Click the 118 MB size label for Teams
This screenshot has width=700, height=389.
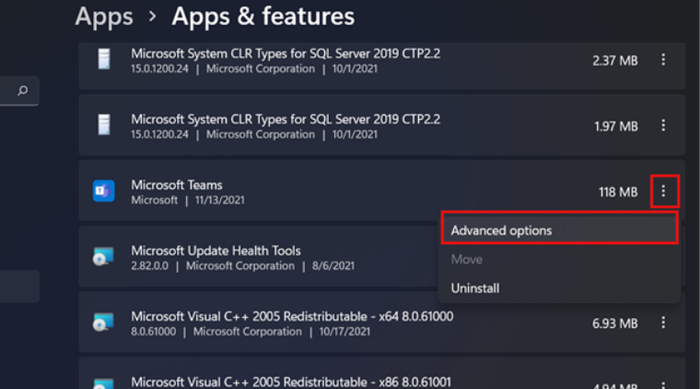click(618, 192)
